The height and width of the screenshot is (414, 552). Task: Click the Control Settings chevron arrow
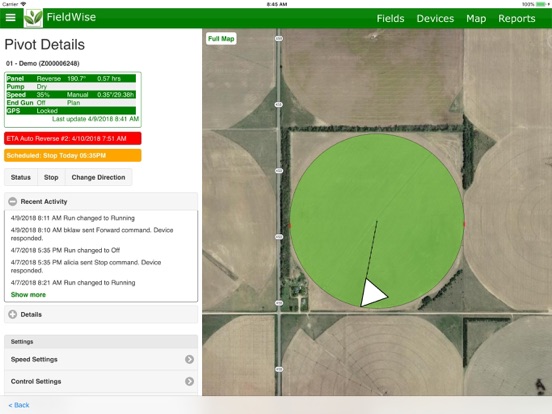point(189,381)
